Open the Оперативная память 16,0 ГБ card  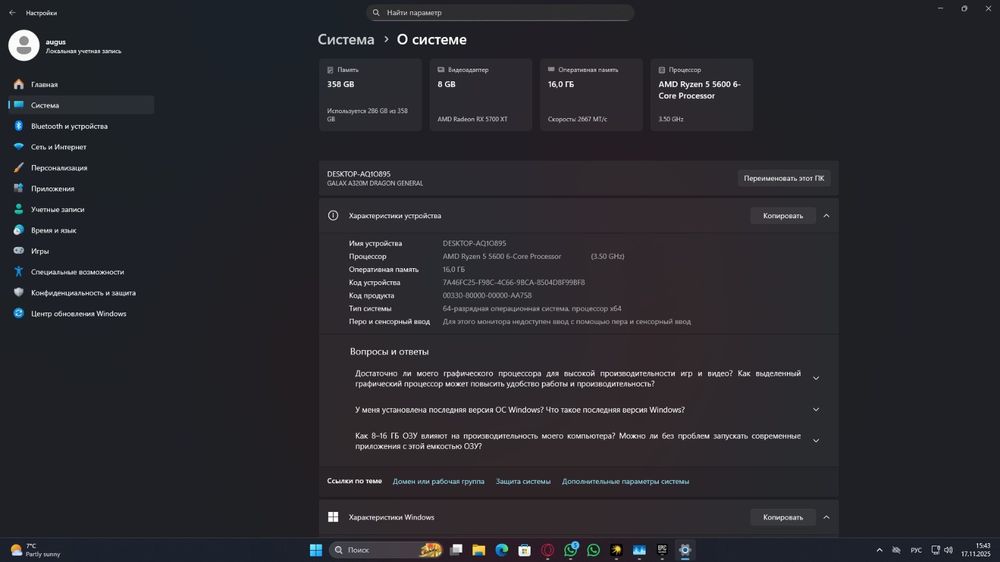[591, 95]
